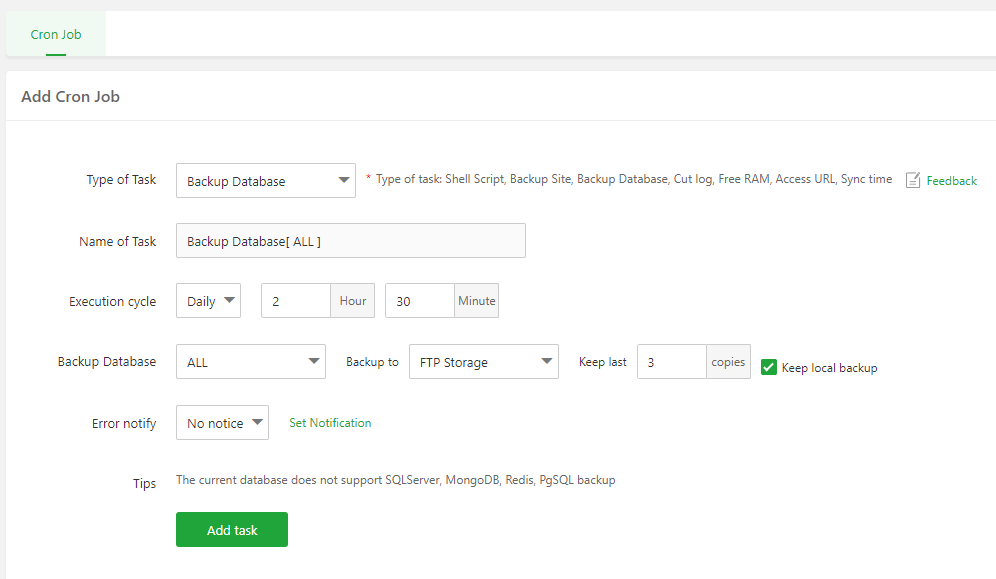This screenshot has width=996, height=579.
Task: Click the Type of task hint text
Action: point(634,179)
